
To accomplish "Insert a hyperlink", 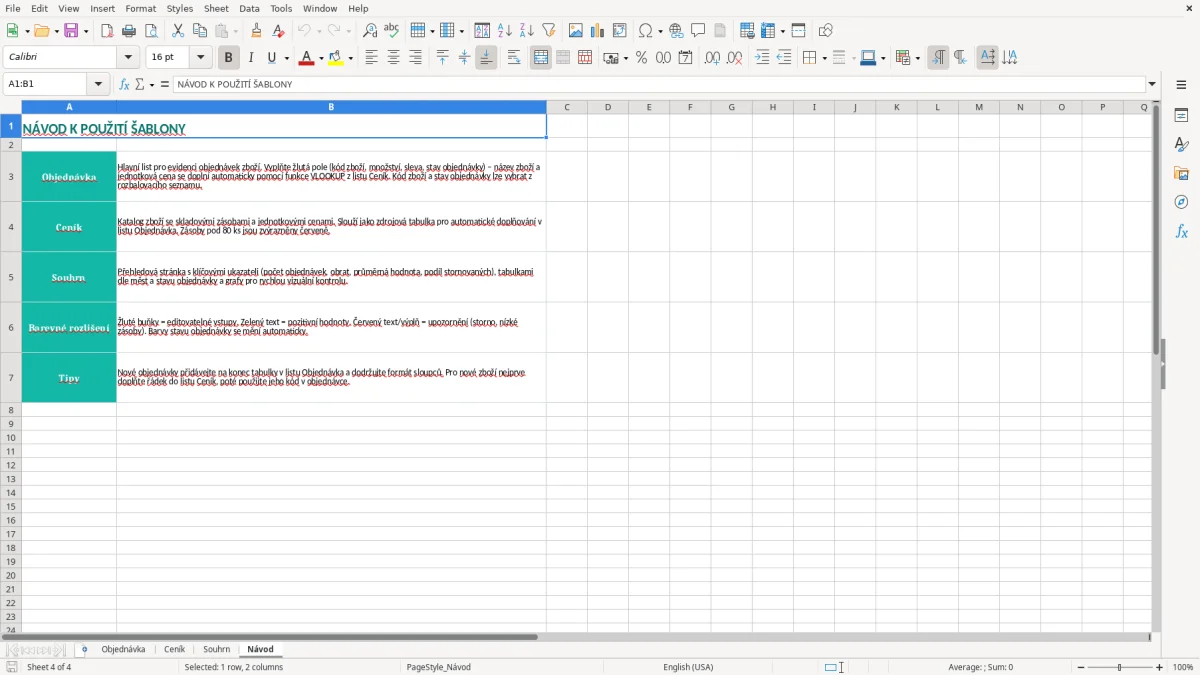I will [x=676, y=31].
